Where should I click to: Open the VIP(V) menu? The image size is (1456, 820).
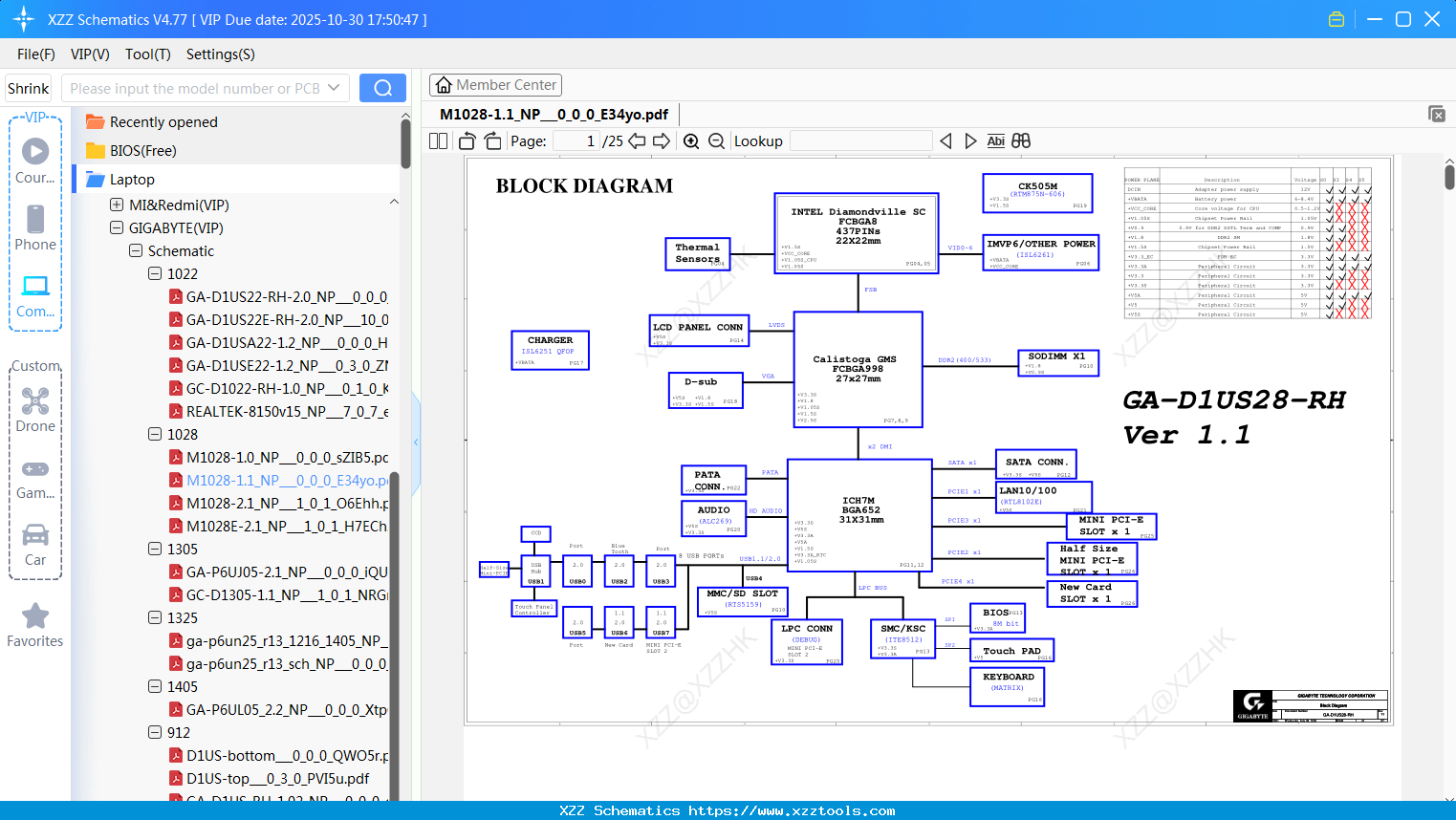tap(90, 54)
